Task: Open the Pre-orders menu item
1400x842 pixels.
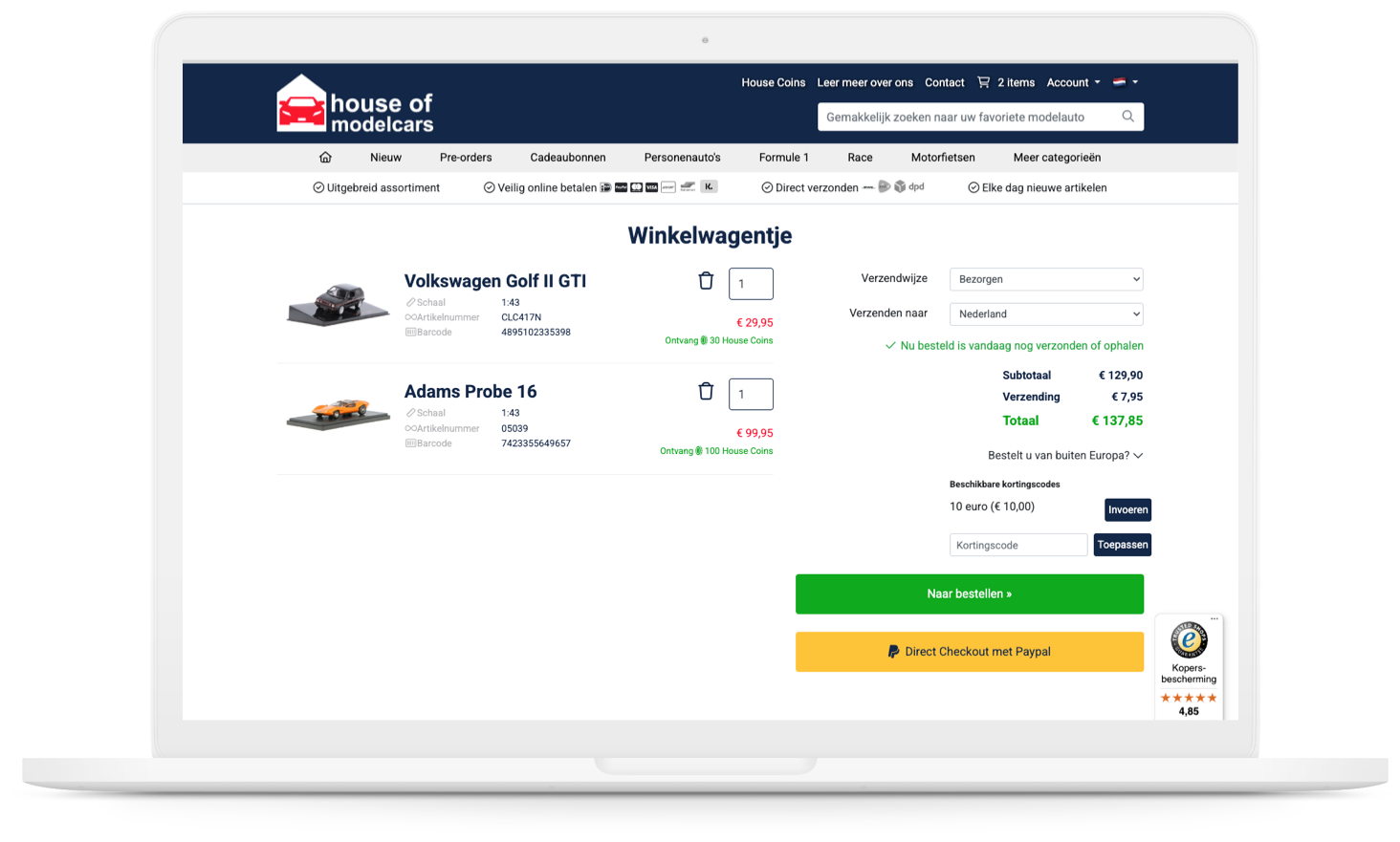Action: pyautogui.click(x=466, y=157)
